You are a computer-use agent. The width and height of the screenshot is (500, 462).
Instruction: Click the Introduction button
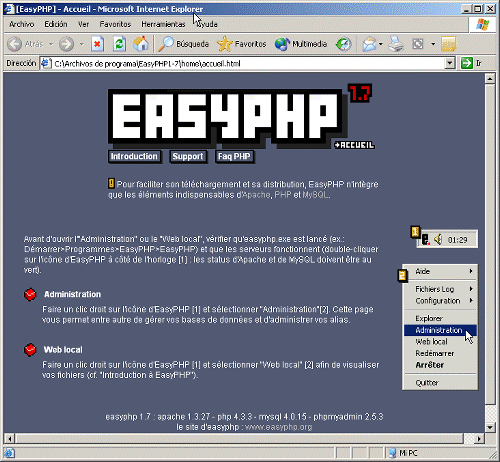point(134,156)
